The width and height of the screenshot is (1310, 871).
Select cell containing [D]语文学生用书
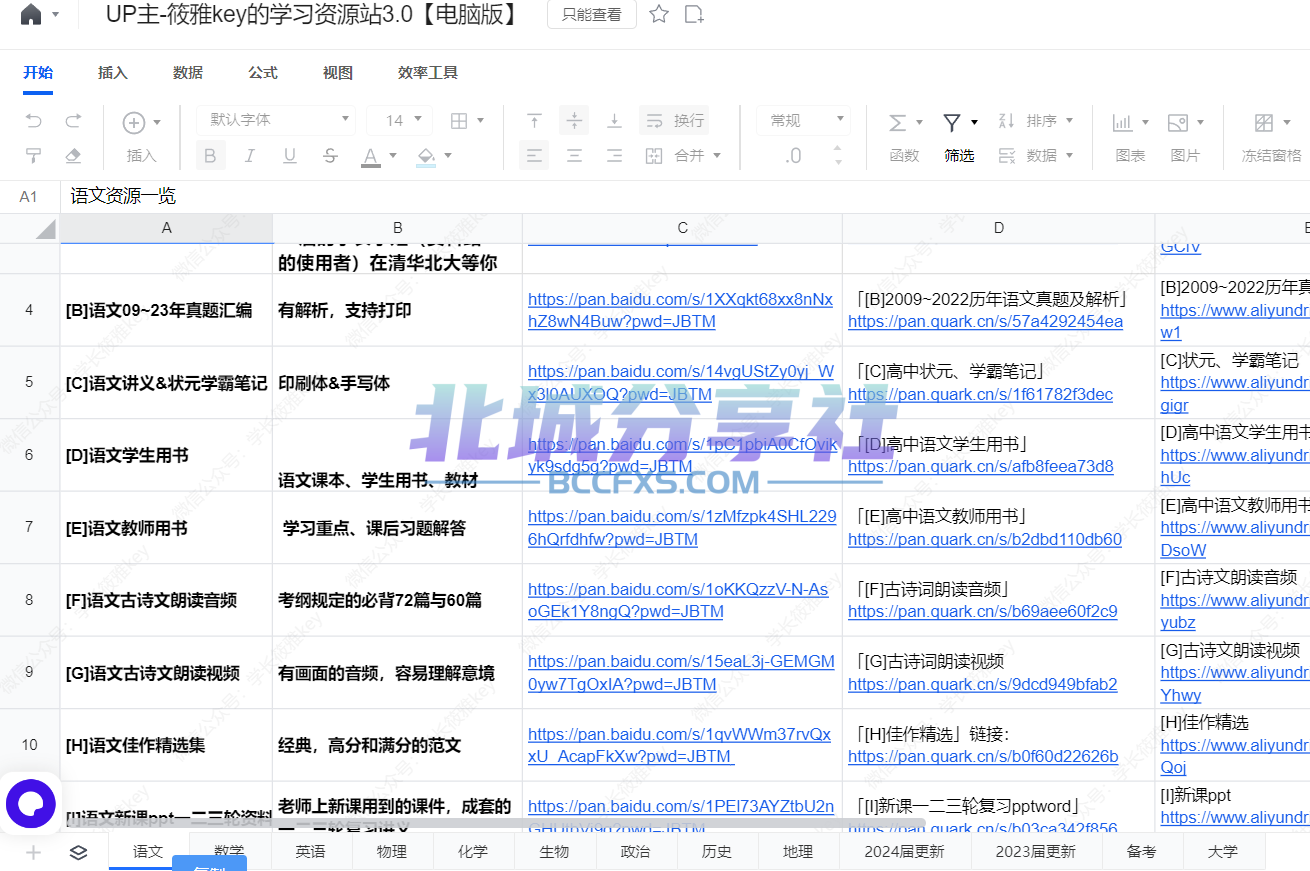(166, 455)
